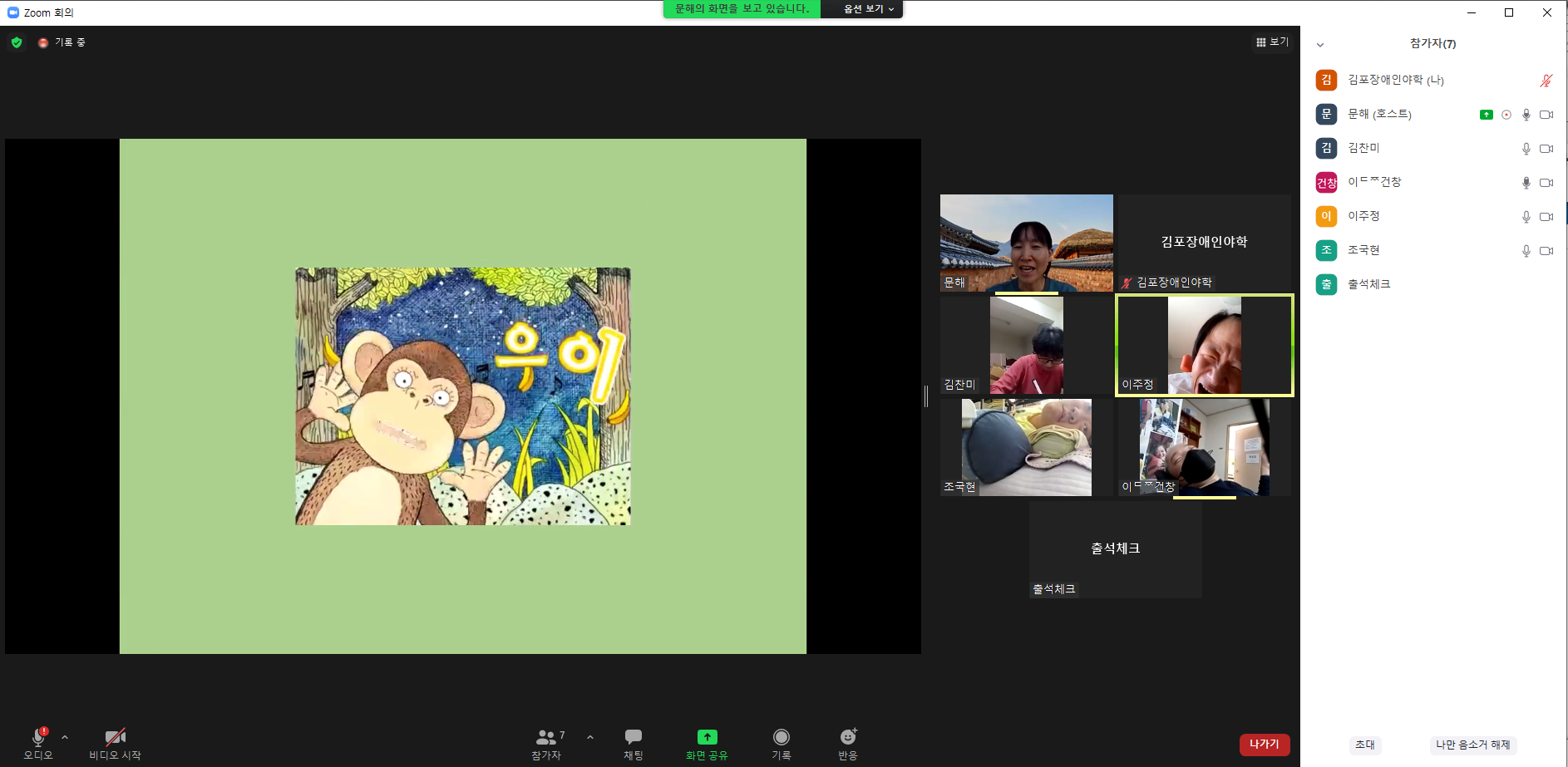Select the highlighted 이주정 video thumbnail
Viewport: 1568px width, 767px height.
pyautogui.click(x=1205, y=345)
